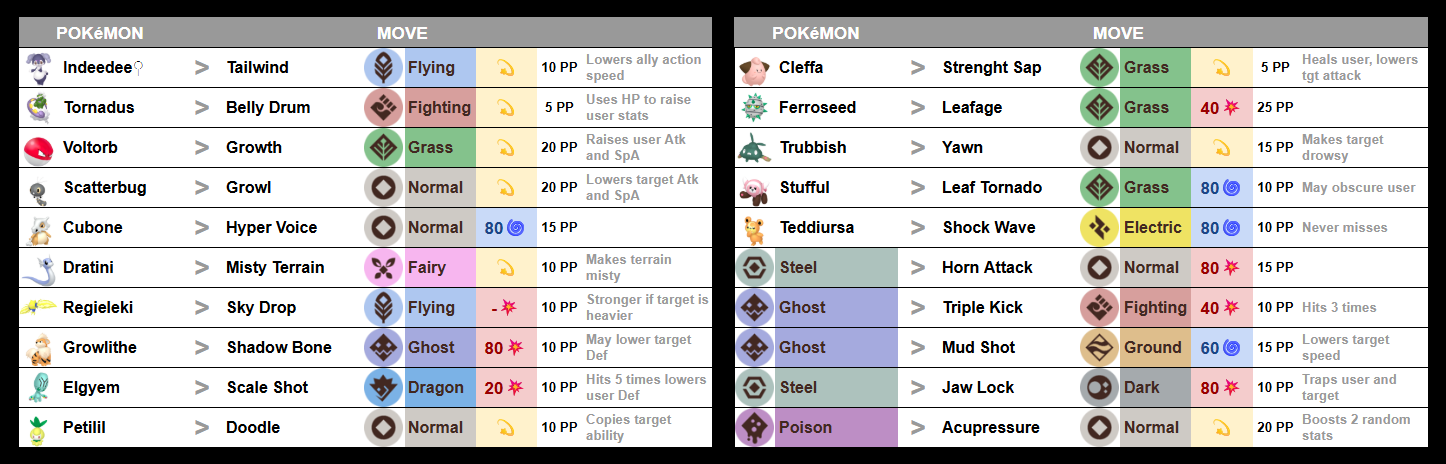Click the arrow before Triple Kick
This screenshot has height=464, width=1446.
pos(918,308)
